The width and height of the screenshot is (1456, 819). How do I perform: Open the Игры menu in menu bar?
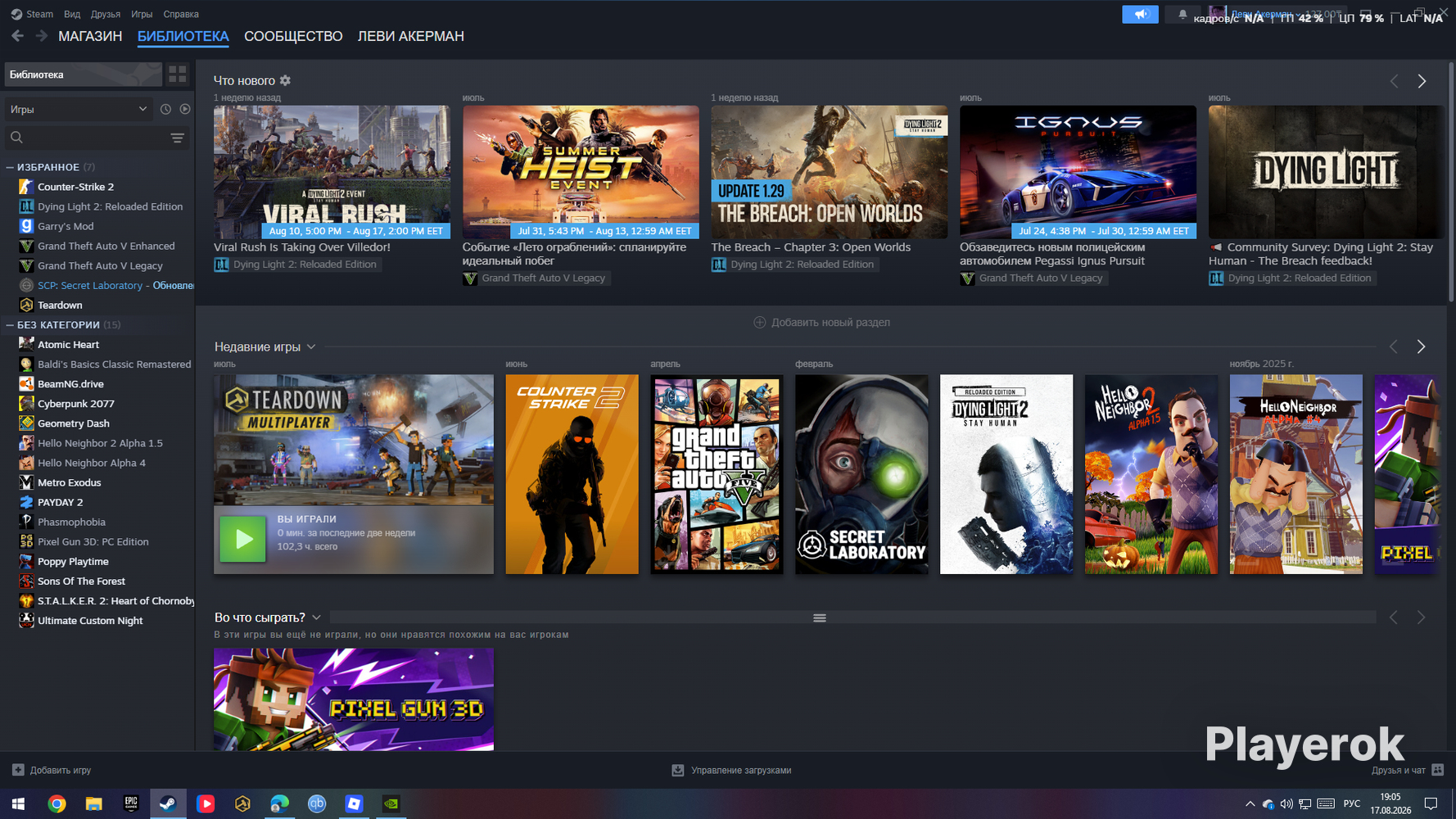tap(142, 14)
